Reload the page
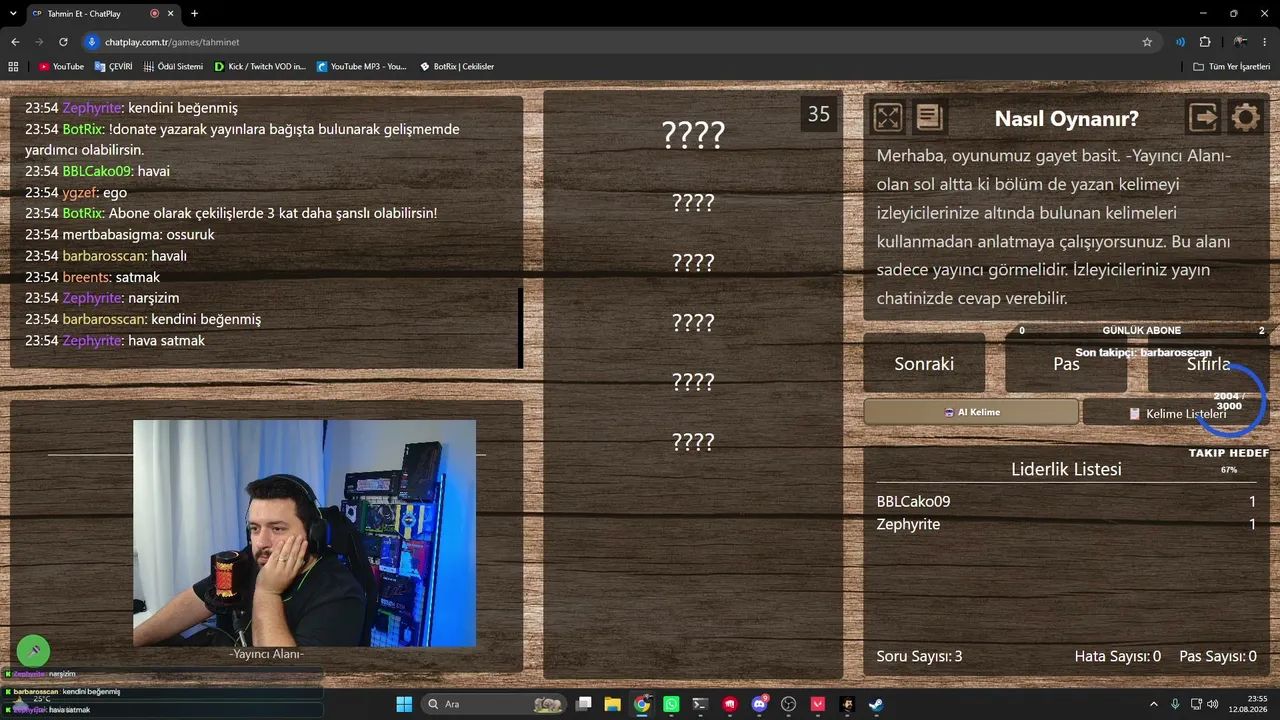 pyautogui.click(x=63, y=42)
